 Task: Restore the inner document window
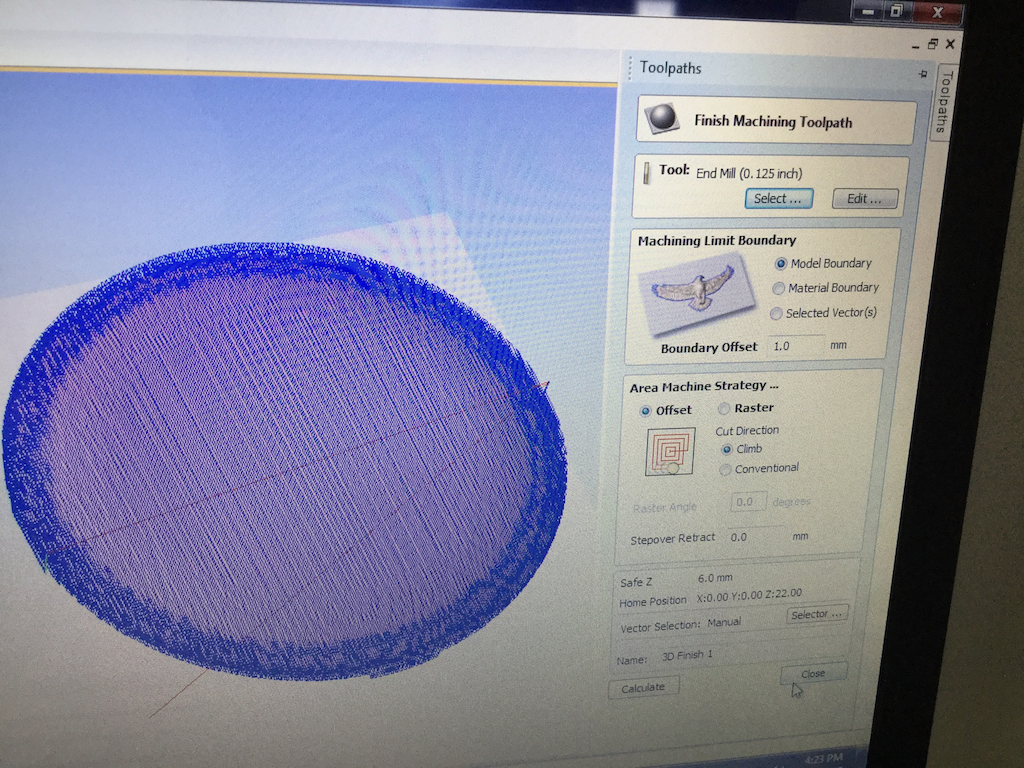(x=933, y=44)
